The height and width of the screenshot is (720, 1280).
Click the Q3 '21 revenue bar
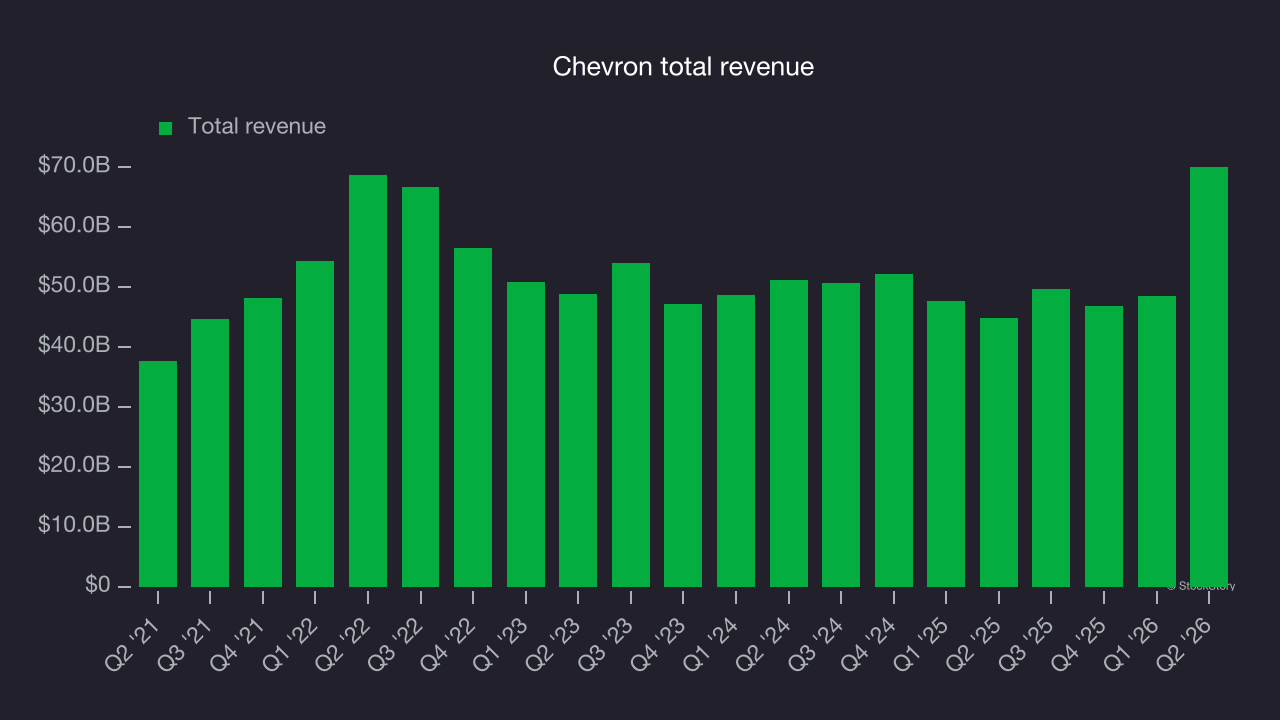pos(210,453)
